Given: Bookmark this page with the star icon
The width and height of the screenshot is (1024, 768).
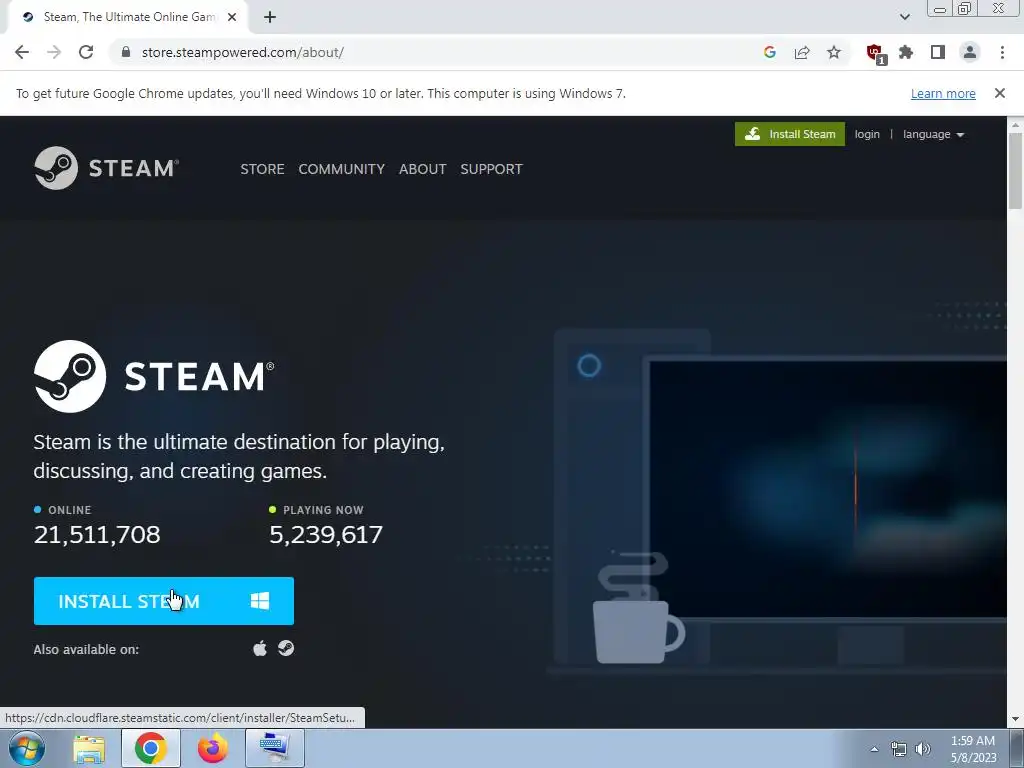Looking at the screenshot, I should (834, 52).
